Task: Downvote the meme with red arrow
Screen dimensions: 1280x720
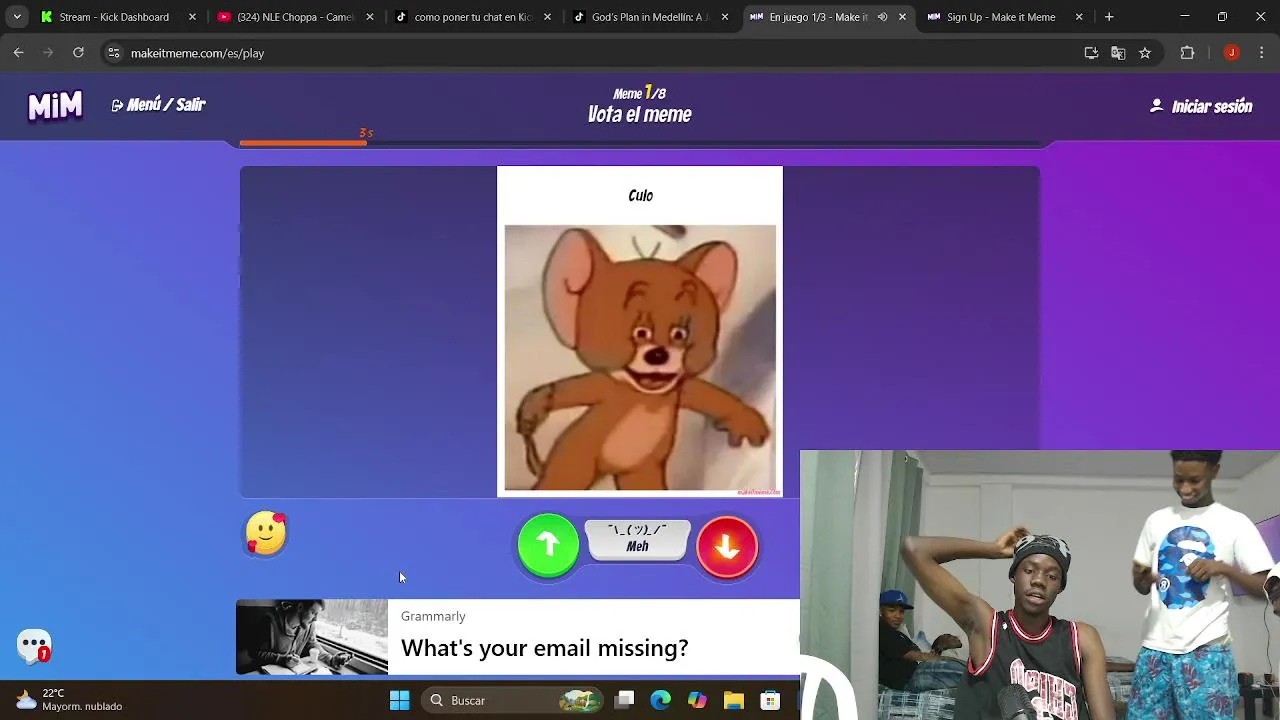Action: tap(727, 546)
